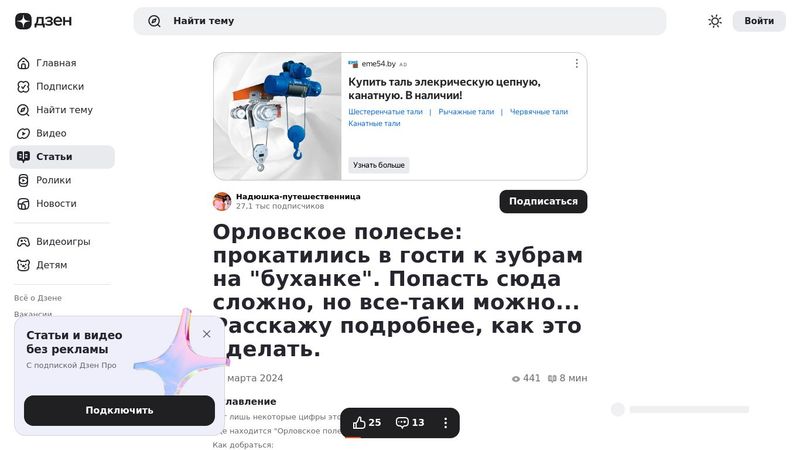Click Узнать больше in the ad
The width and height of the screenshot is (800, 450).
click(379, 165)
